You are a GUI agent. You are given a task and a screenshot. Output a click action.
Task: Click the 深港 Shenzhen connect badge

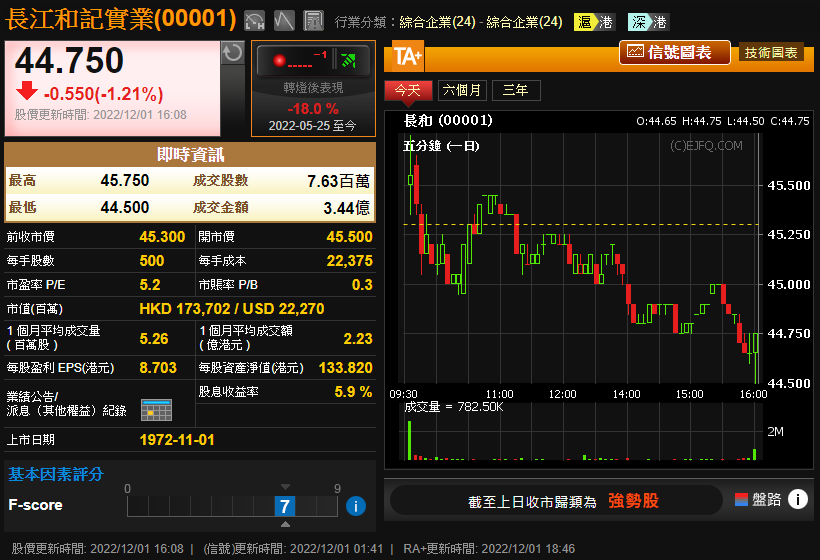coord(648,22)
